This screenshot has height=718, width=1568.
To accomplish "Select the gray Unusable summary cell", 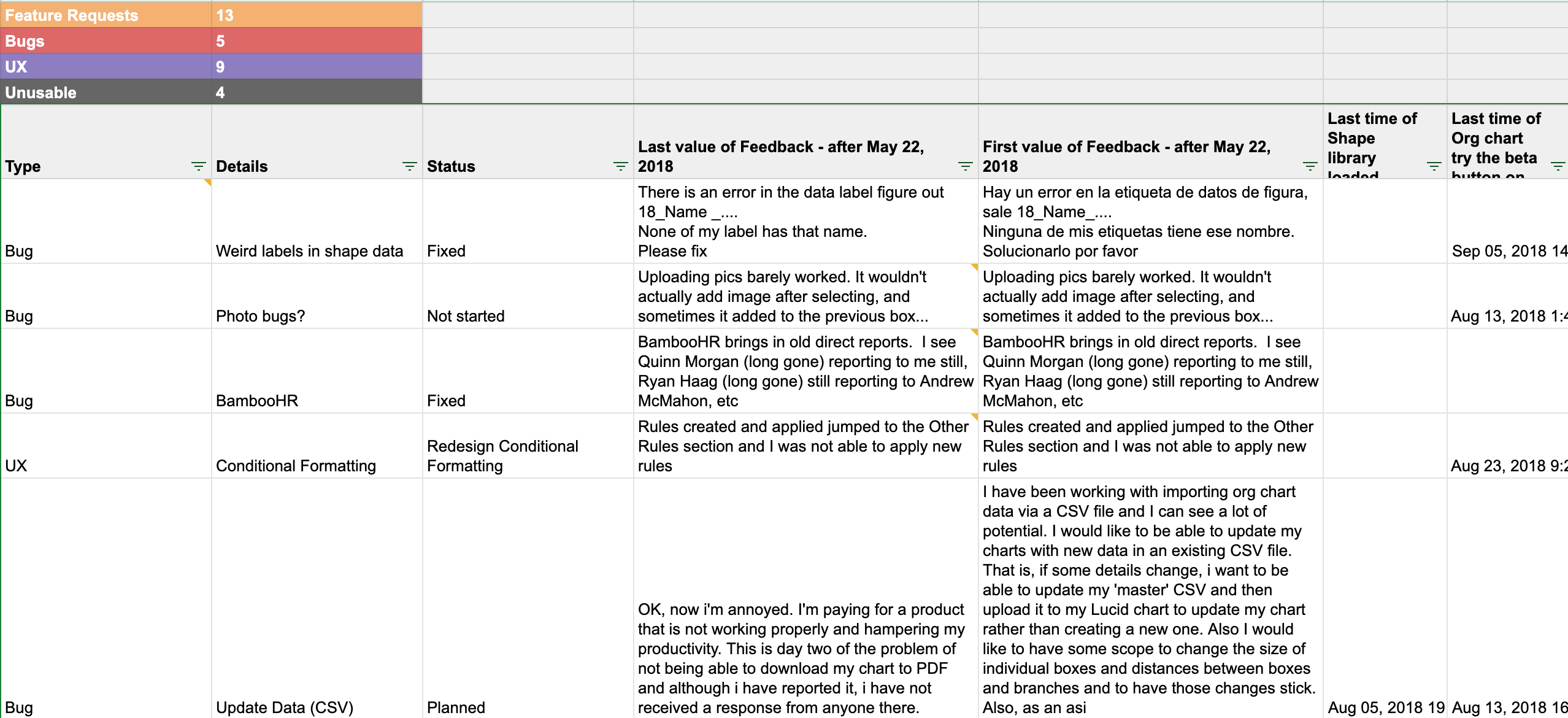I will [x=106, y=93].
